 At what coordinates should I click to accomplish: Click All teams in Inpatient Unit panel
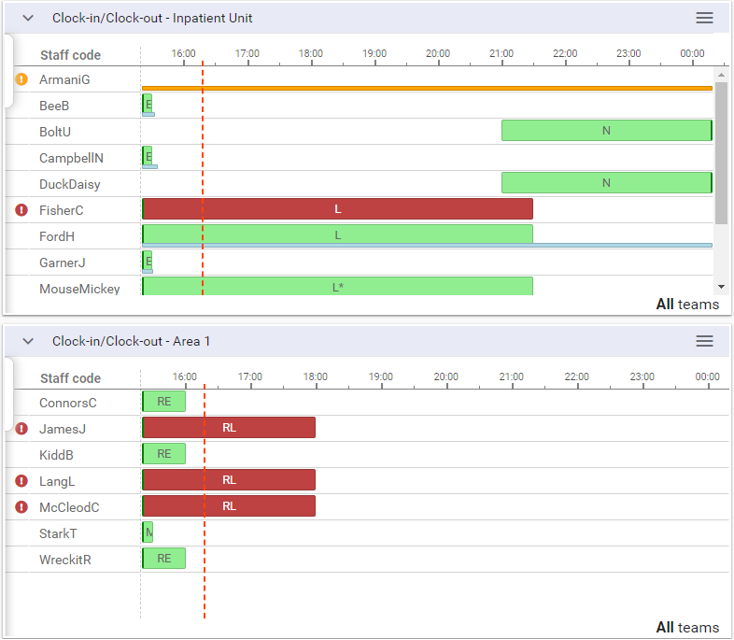[687, 304]
